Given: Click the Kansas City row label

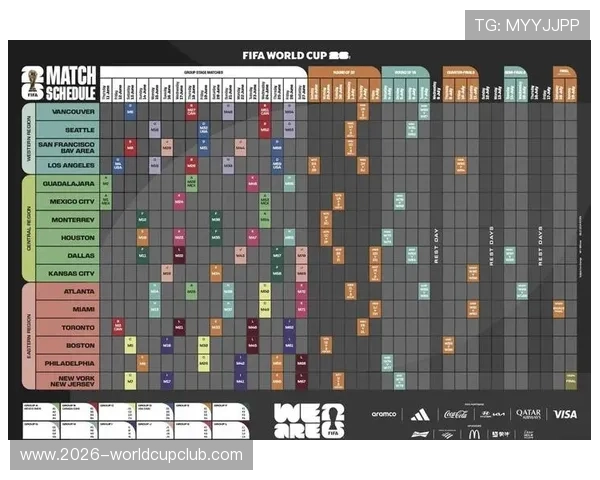Looking at the screenshot, I should click(x=68, y=273).
